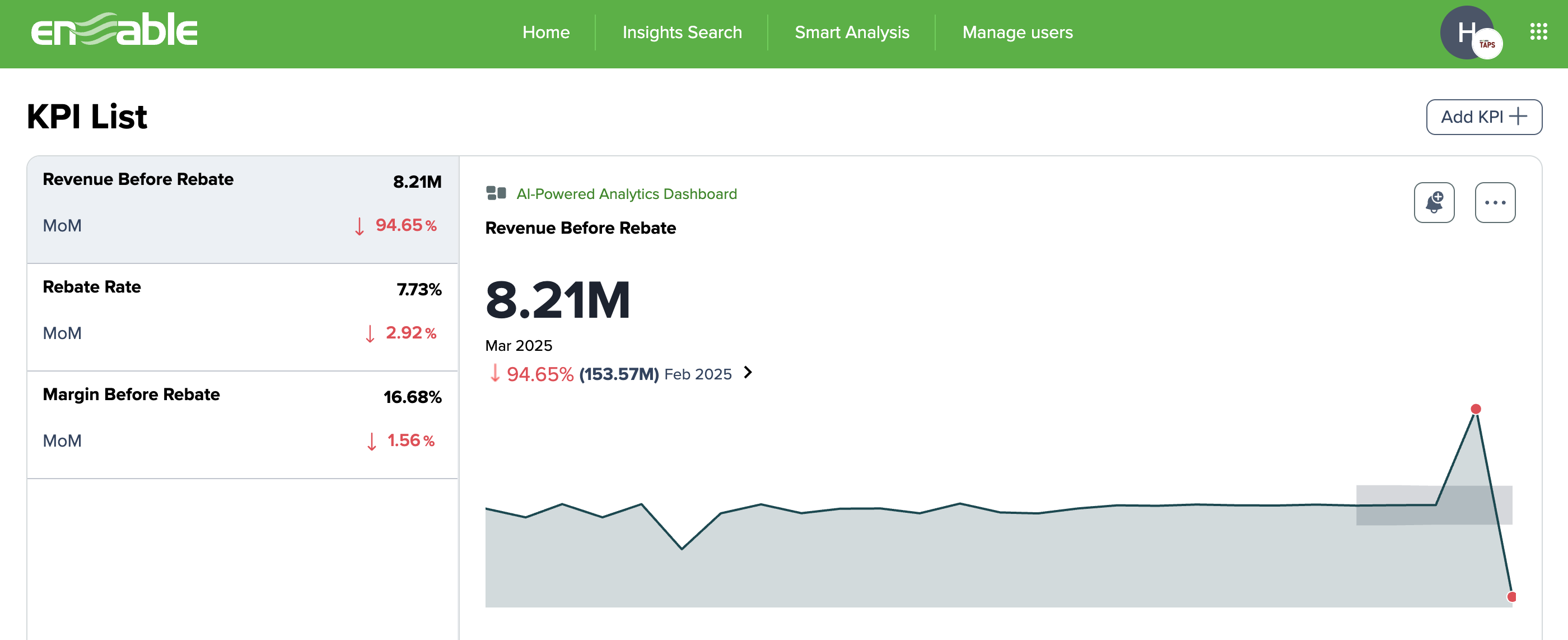Screen dimensions: 1568x640
Task: Create an alert with the bell-plus icon
Action: (x=1434, y=202)
